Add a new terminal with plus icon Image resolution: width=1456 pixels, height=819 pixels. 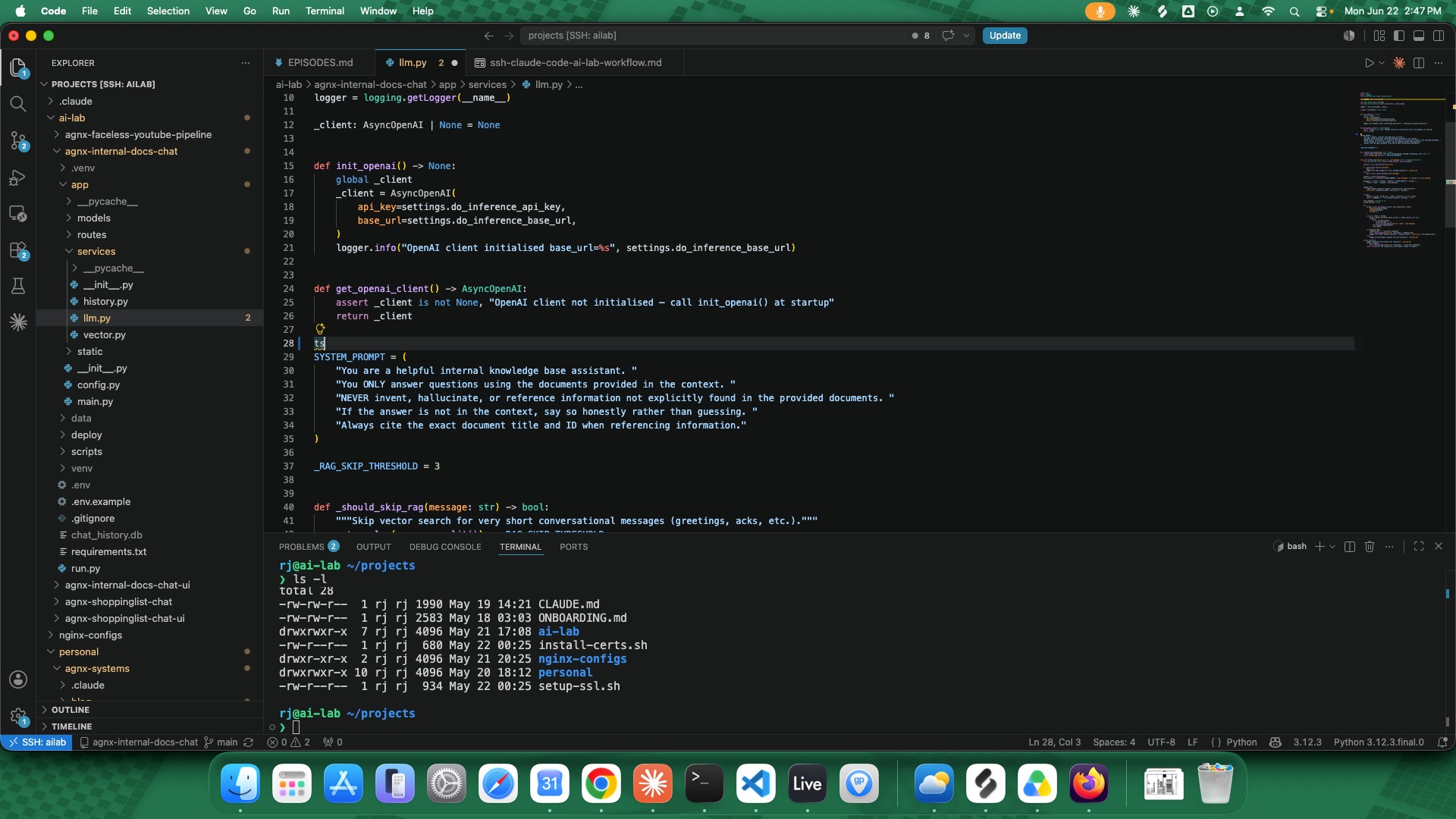pos(1319,546)
